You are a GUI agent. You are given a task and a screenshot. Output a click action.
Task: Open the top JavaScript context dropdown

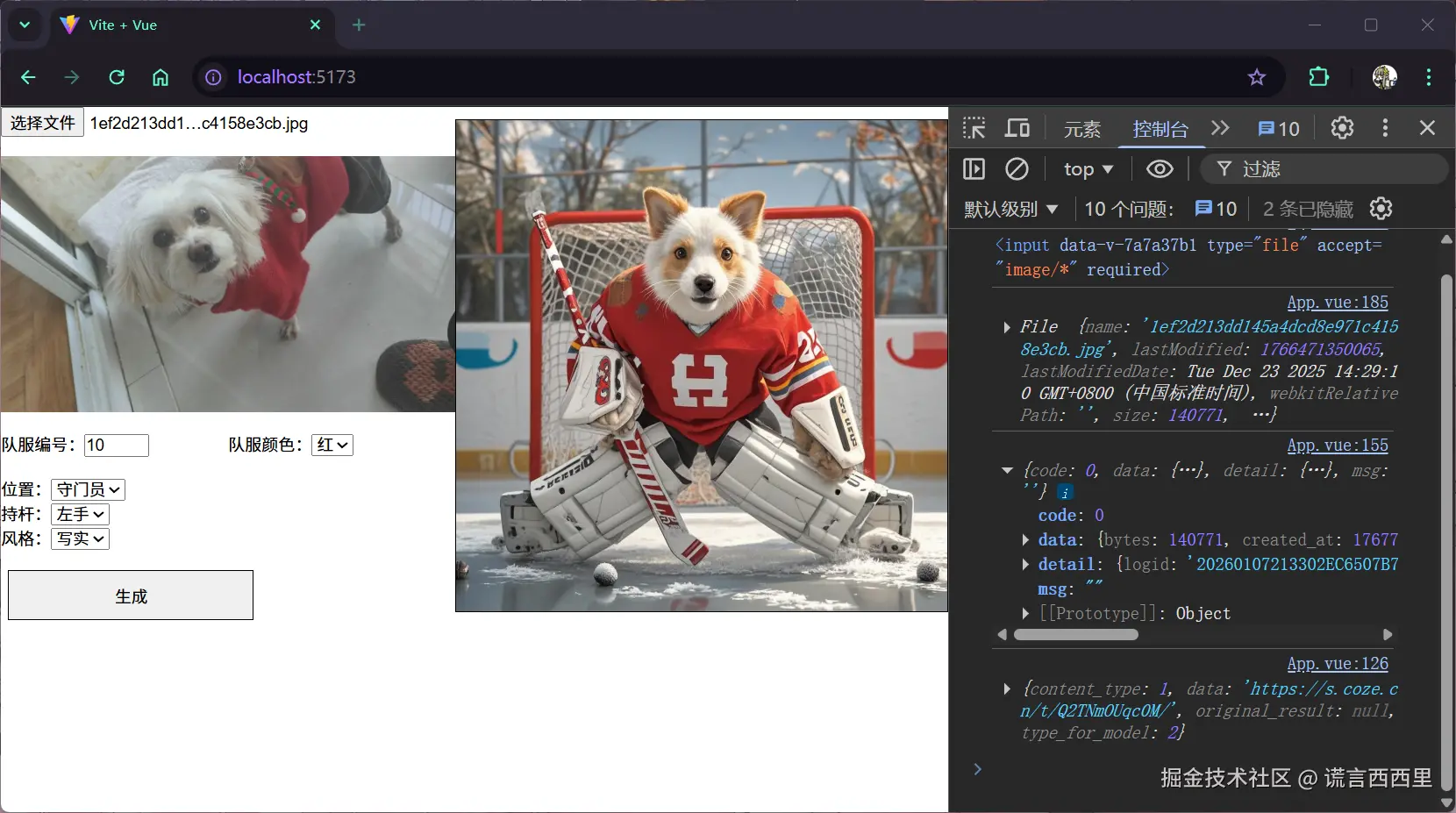[x=1088, y=169]
